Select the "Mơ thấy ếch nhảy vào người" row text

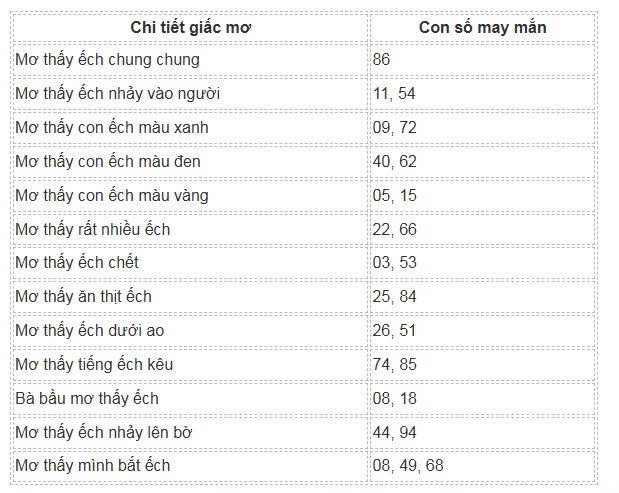click(x=118, y=94)
